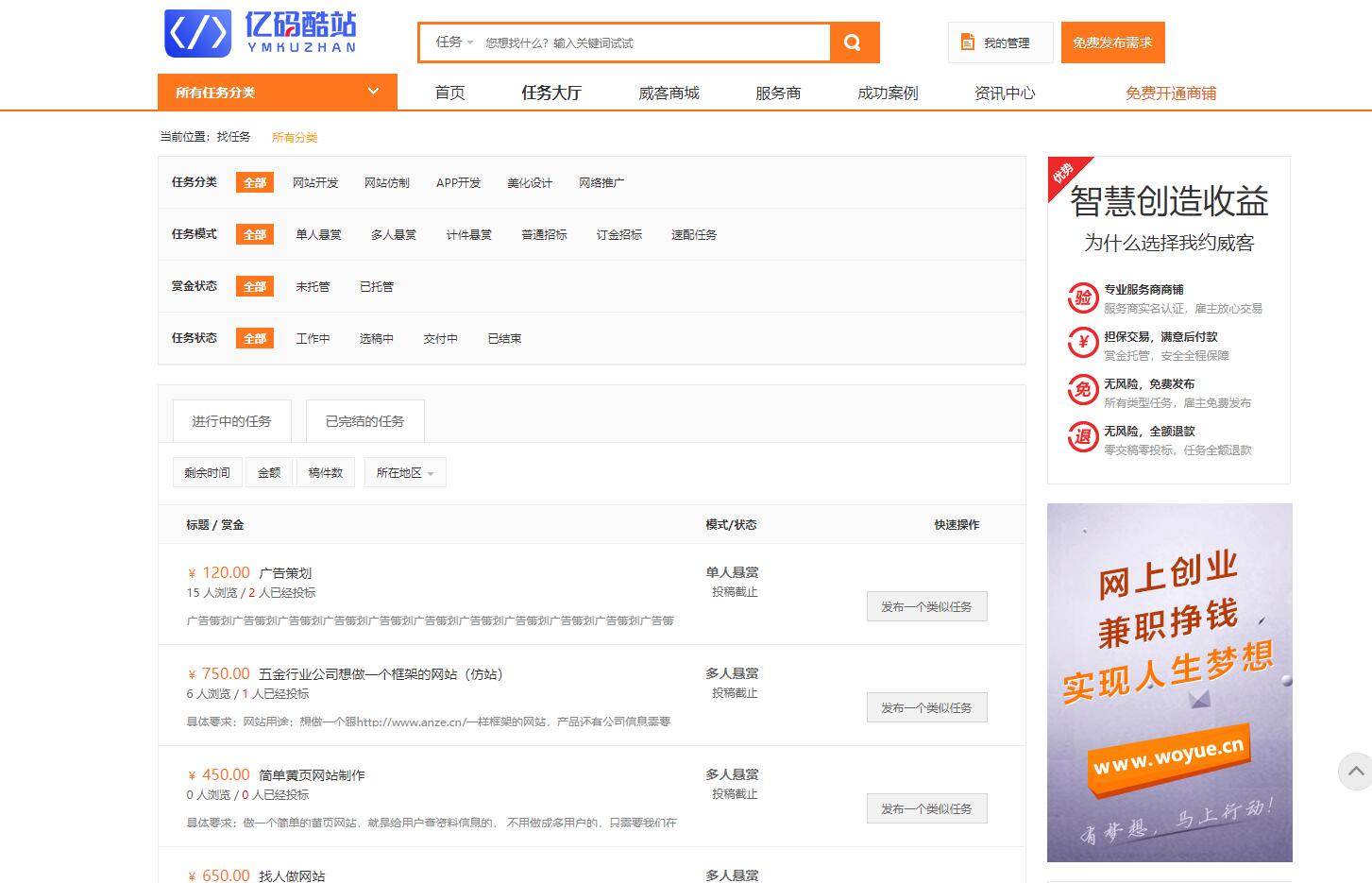Viewport: 1372px width, 883px height.
Task: Filter category by APP开发
Action: 458,182
